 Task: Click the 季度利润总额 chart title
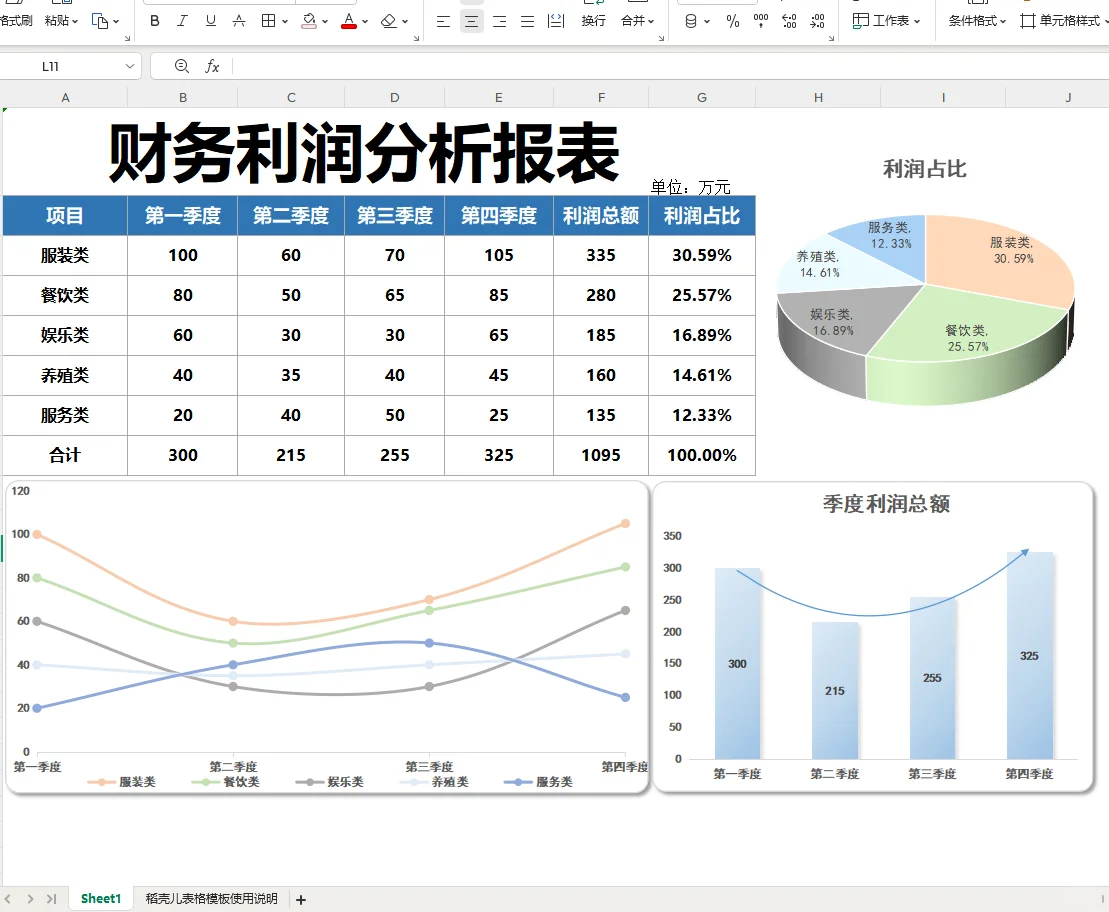(886, 504)
